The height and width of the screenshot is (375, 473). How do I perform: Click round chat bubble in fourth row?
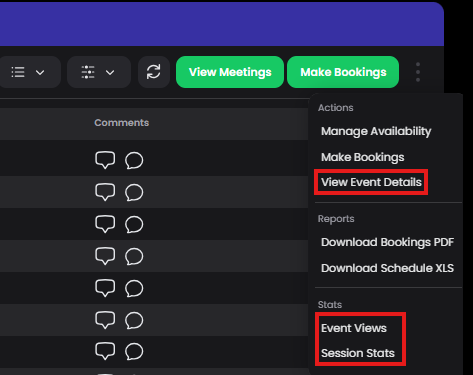tap(134, 257)
